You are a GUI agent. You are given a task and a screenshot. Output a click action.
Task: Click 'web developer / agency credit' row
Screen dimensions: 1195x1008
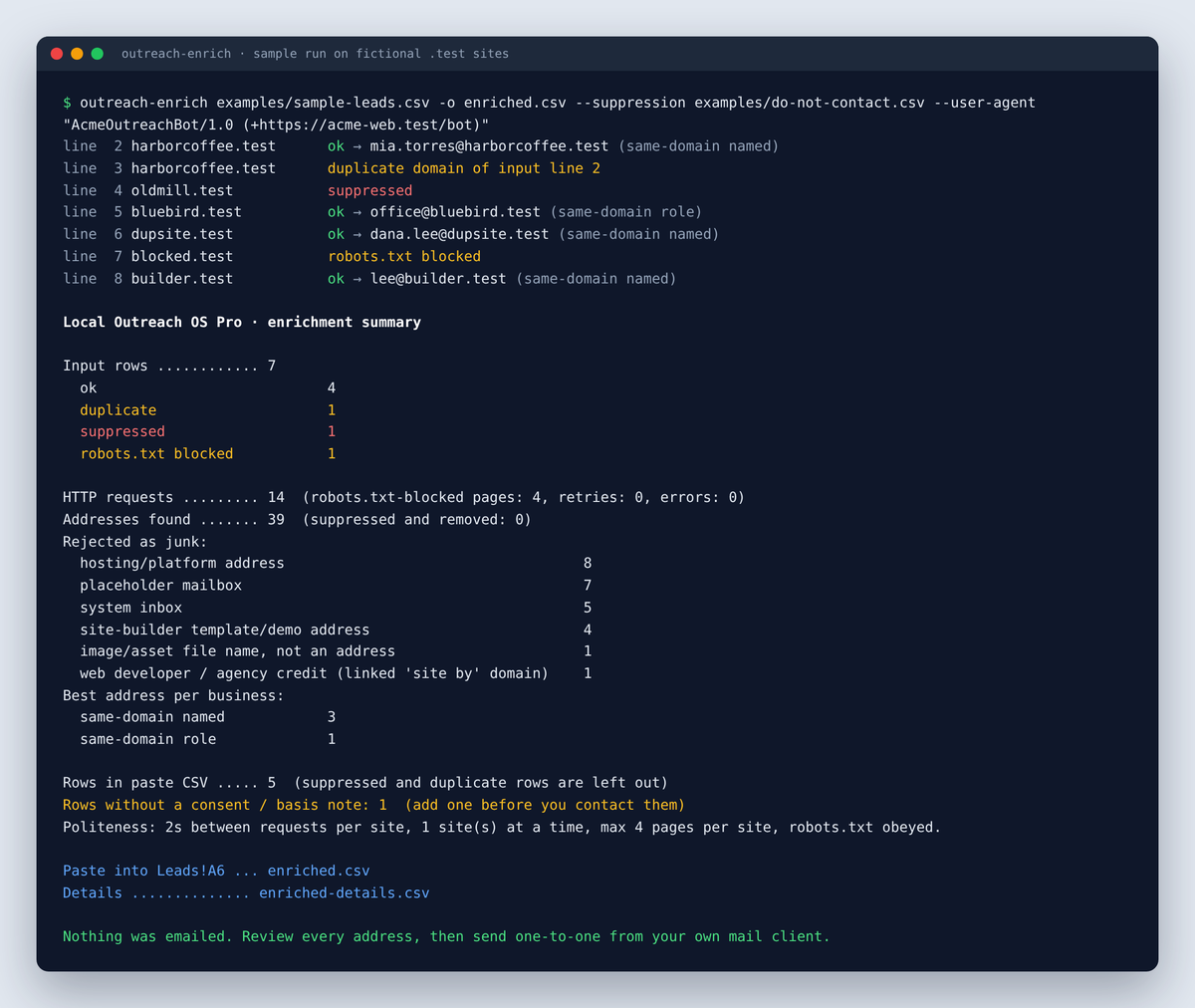point(336,673)
